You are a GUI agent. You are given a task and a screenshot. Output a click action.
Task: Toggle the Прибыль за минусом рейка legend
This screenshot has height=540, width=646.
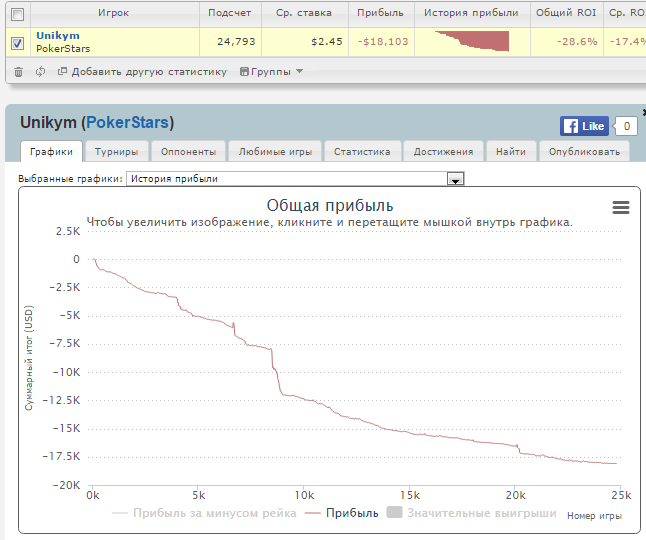click(x=204, y=513)
